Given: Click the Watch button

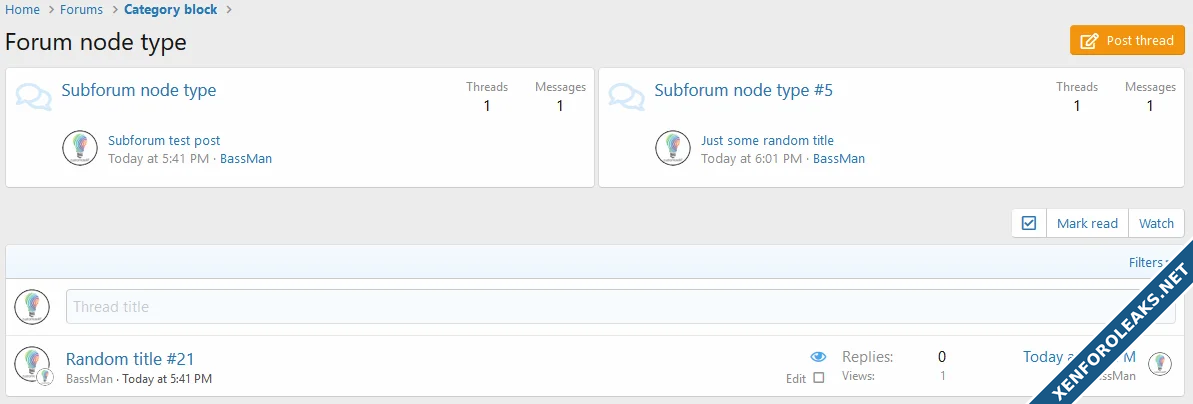Looking at the screenshot, I should pyautogui.click(x=1156, y=224).
